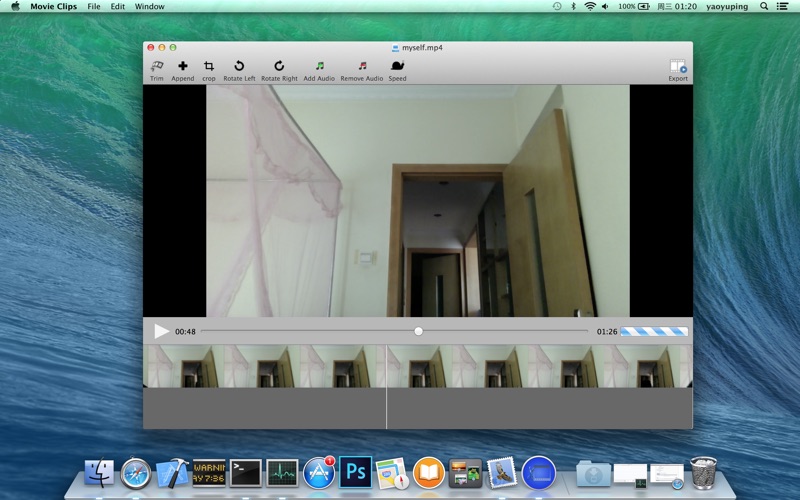This screenshot has width=800, height=500.
Task: Open Xcode from the Dock
Action: pos(172,473)
